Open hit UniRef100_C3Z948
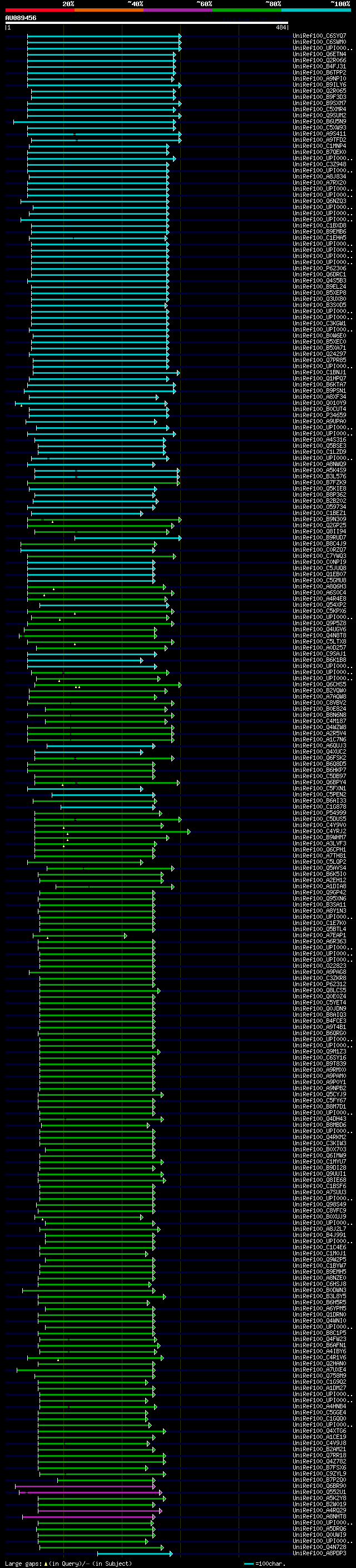 (x=319, y=164)
